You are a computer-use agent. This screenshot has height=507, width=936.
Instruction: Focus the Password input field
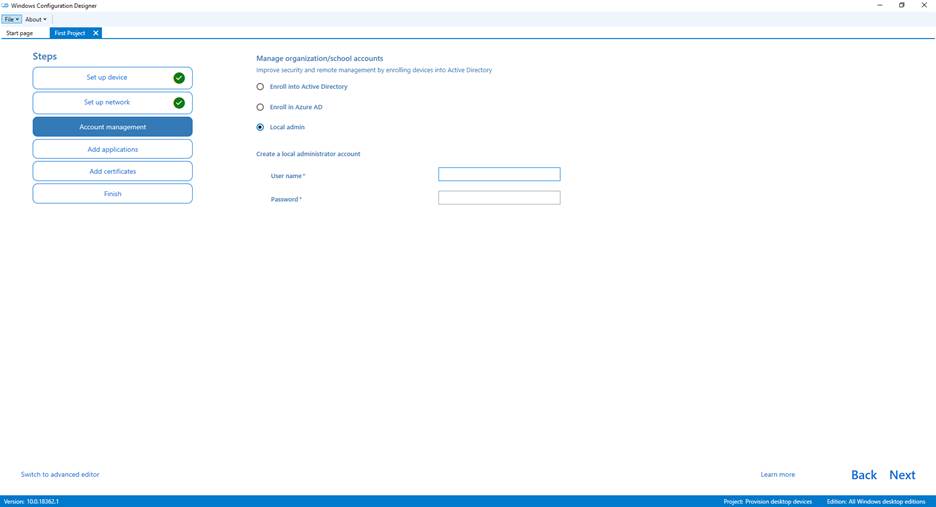tap(499, 198)
